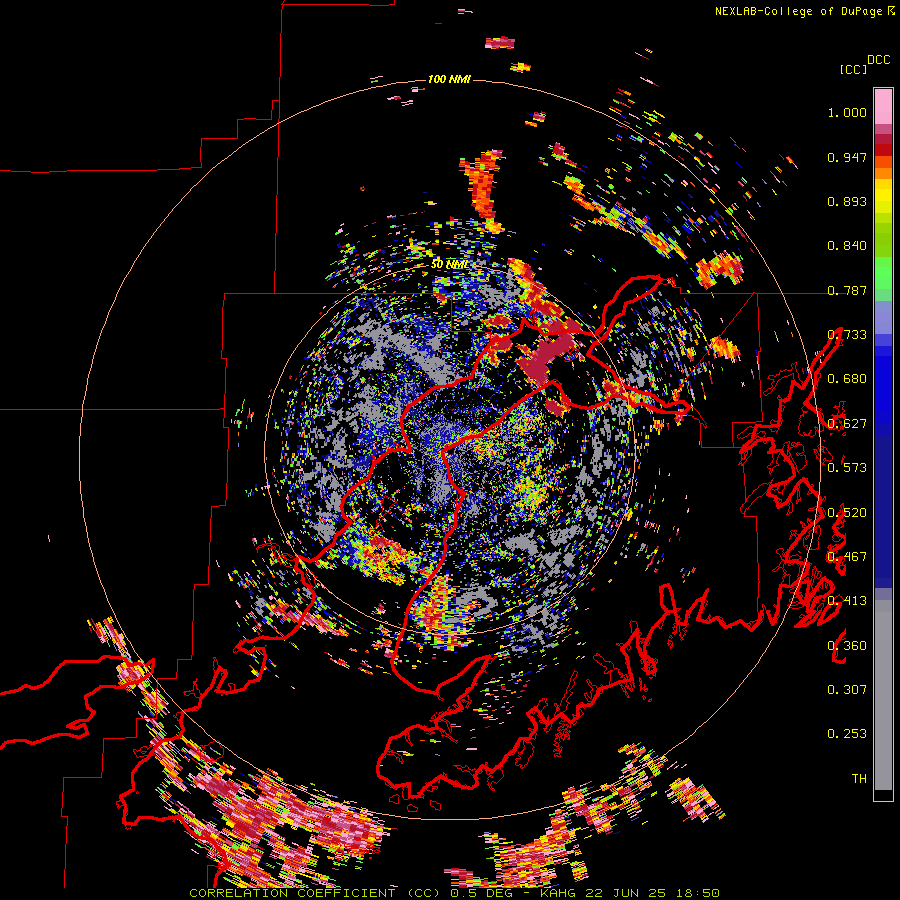The width and height of the screenshot is (900, 900).
Task: Pick the yellow segment of the color bar
Action: 883,196
